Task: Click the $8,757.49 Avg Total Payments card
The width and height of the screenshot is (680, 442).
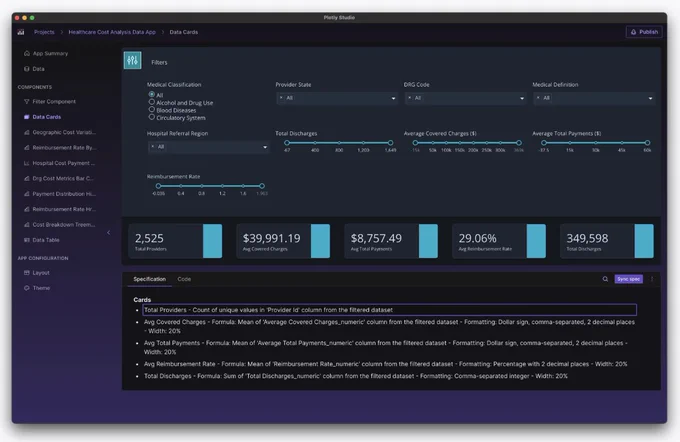Action: point(391,241)
